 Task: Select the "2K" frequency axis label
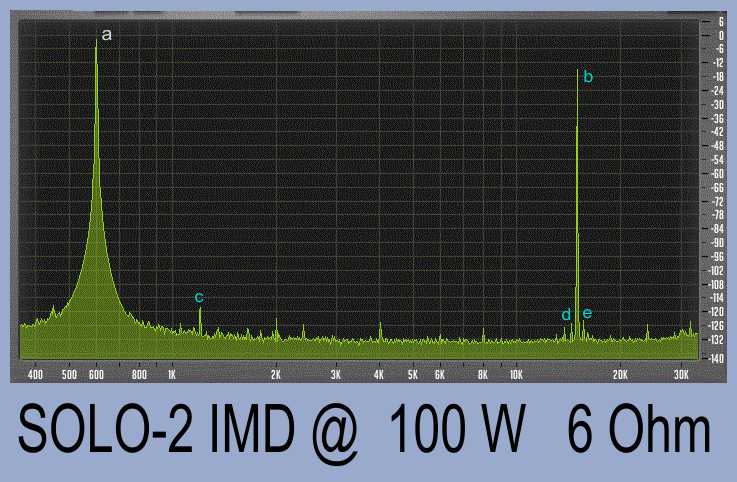(x=276, y=375)
